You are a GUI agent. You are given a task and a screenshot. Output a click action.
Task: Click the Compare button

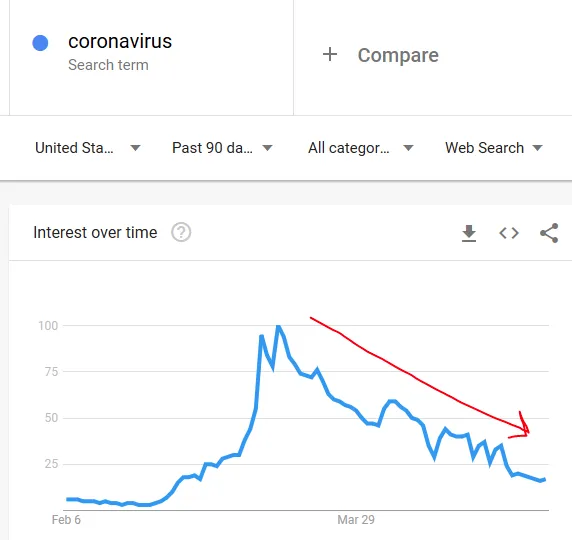click(380, 55)
